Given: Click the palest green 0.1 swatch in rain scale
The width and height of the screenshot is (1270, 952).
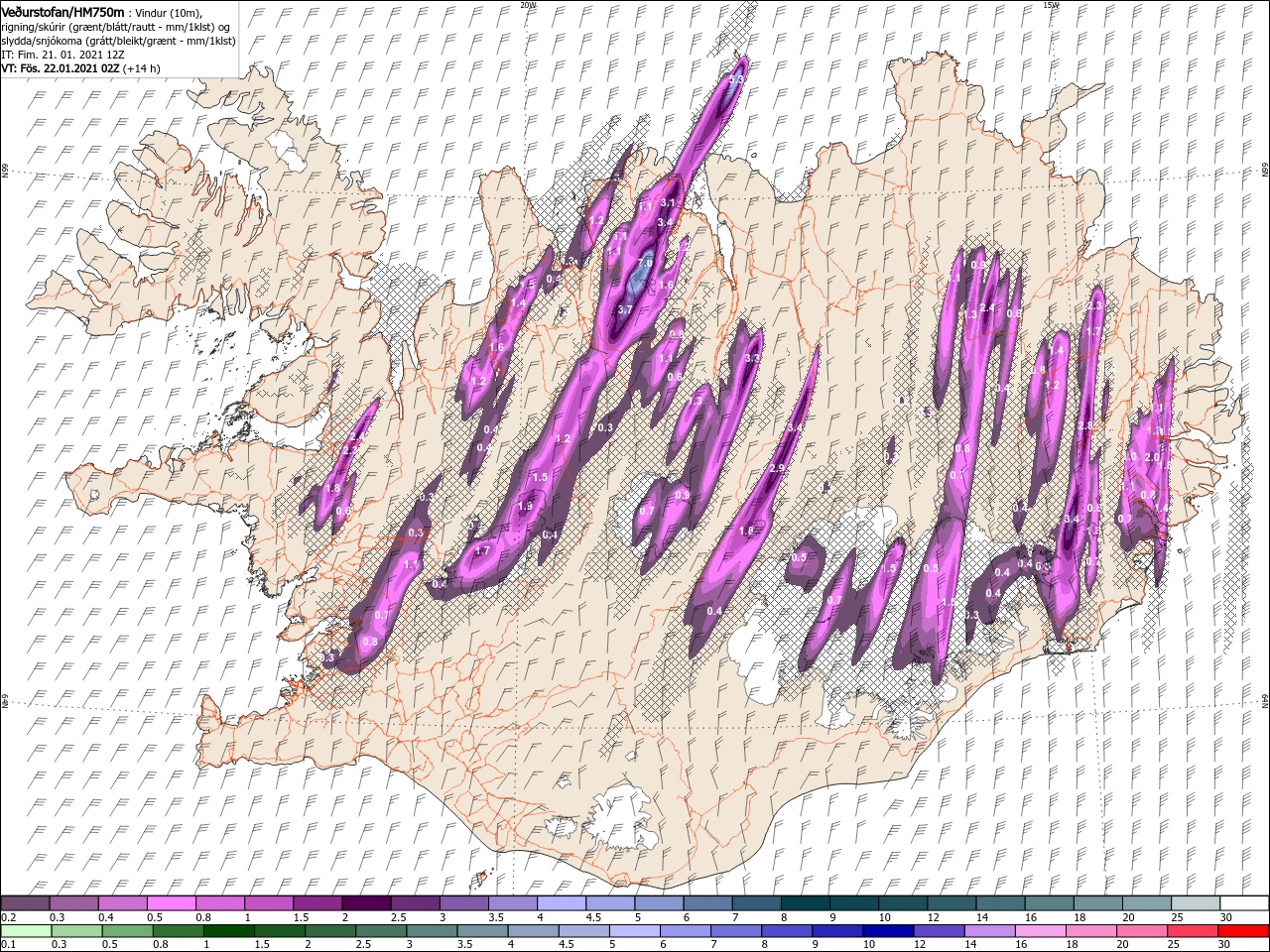Looking at the screenshot, I should (28, 931).
